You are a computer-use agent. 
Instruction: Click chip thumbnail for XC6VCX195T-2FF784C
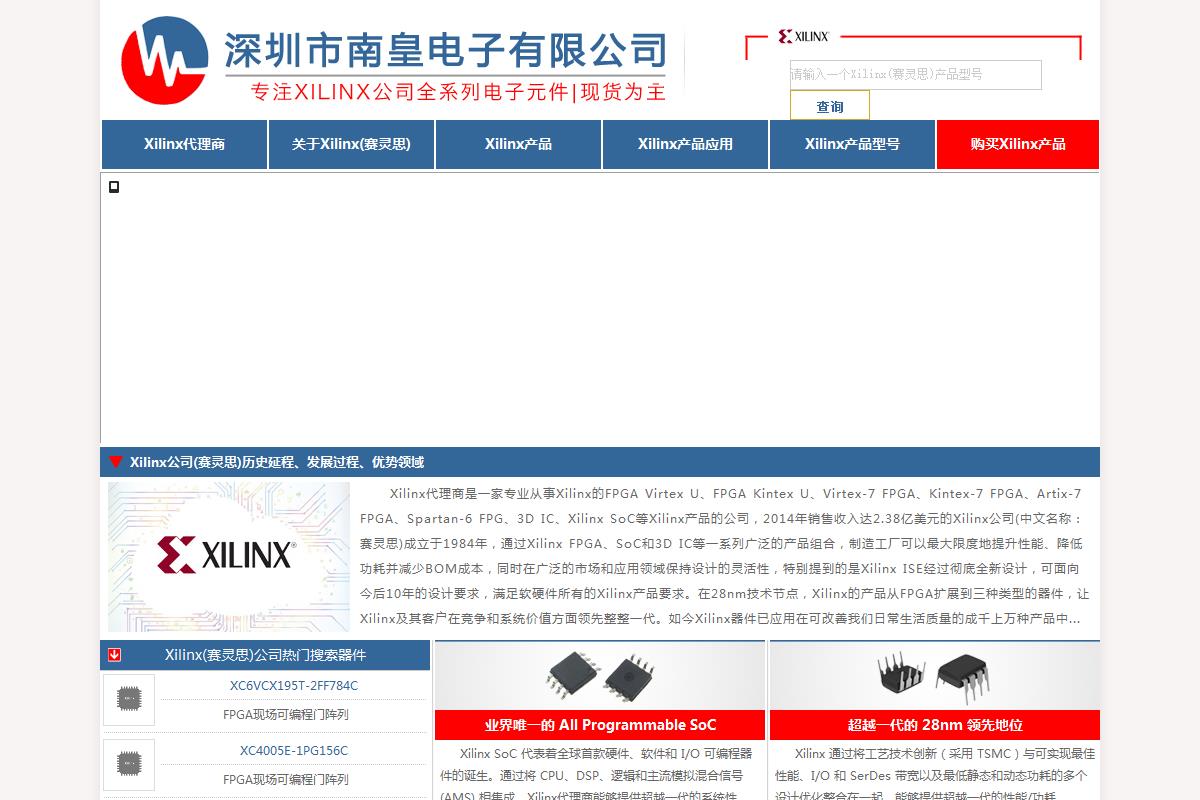click(x=129, y=700)
